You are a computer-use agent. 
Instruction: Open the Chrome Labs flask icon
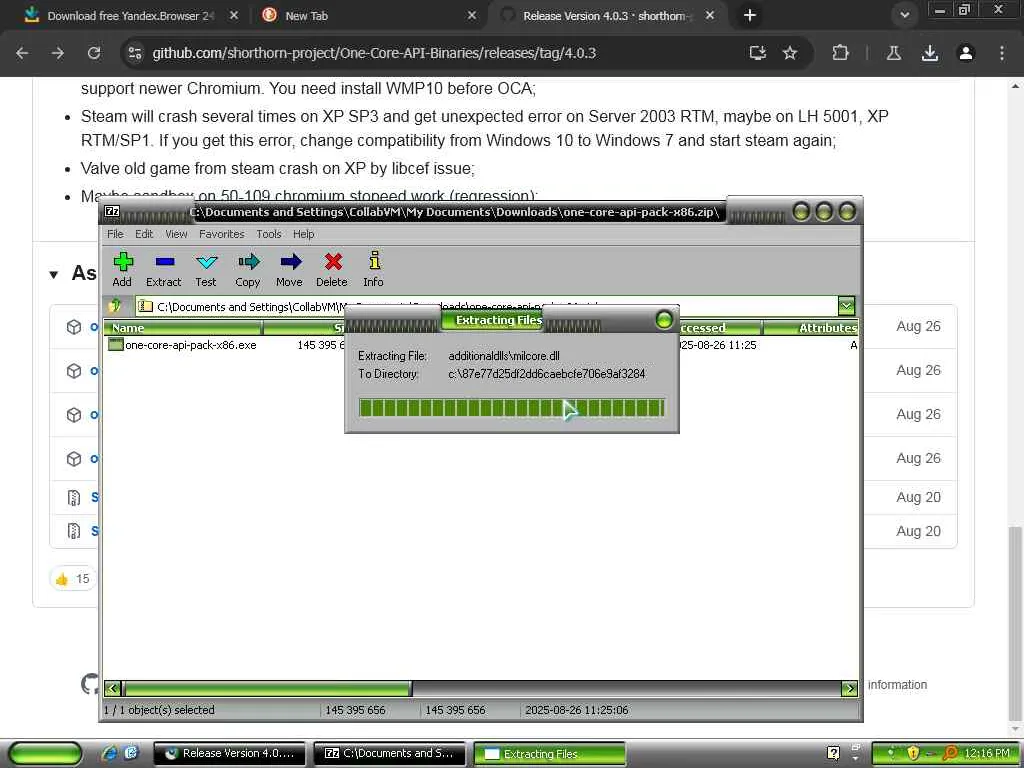coord(894,53)
